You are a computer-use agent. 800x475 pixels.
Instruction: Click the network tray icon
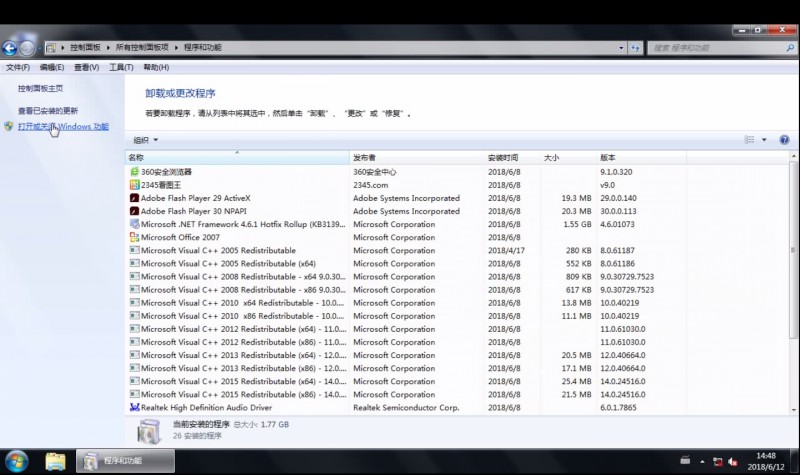(717, 462)
